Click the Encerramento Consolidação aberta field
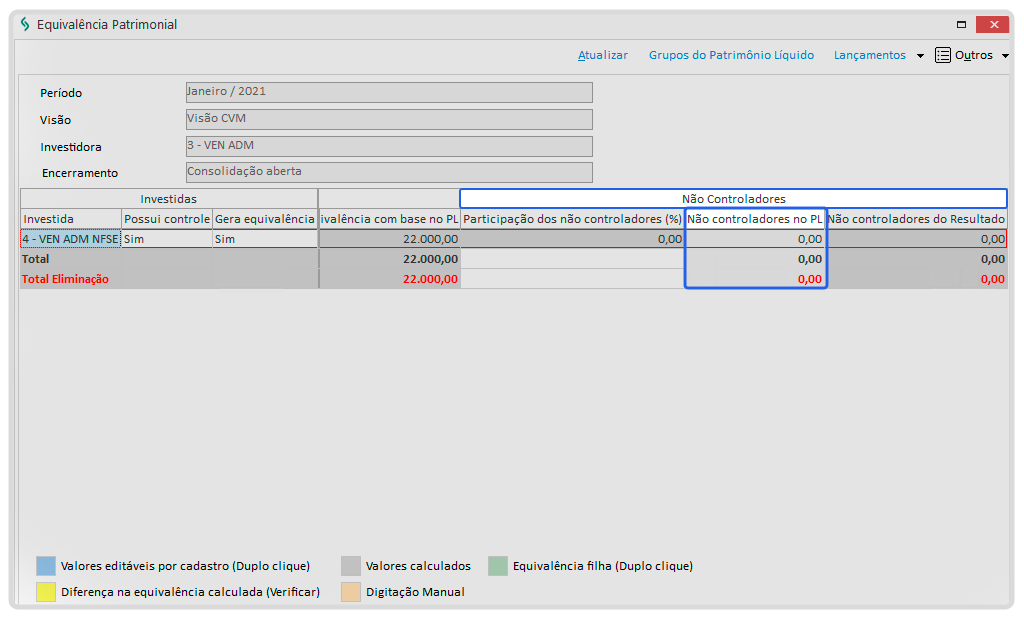 pos(389,172)
